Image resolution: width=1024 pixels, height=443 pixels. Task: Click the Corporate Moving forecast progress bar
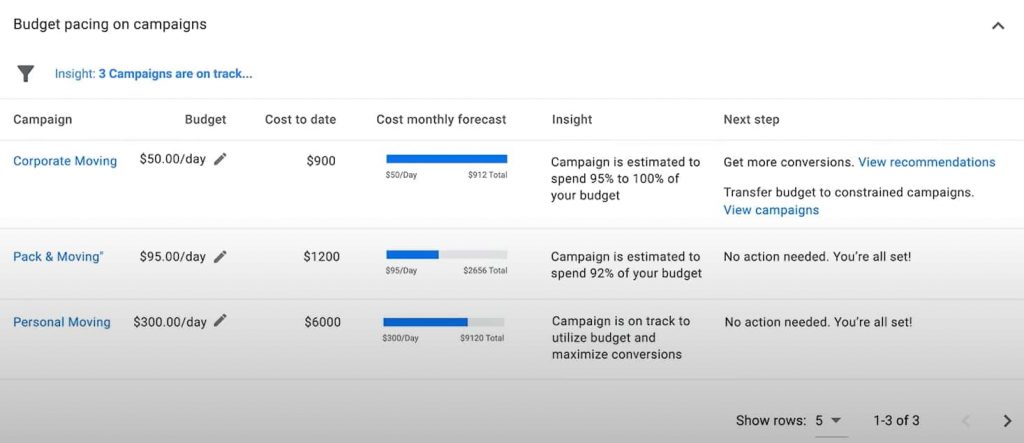(447, 159)
